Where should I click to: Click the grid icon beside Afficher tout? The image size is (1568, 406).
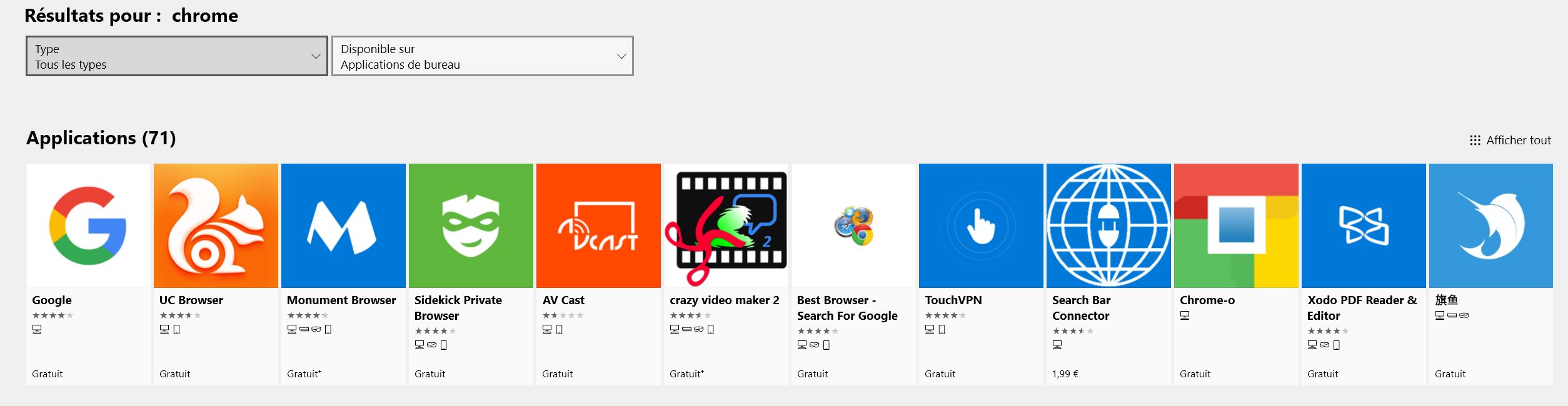click(1475, 141)
